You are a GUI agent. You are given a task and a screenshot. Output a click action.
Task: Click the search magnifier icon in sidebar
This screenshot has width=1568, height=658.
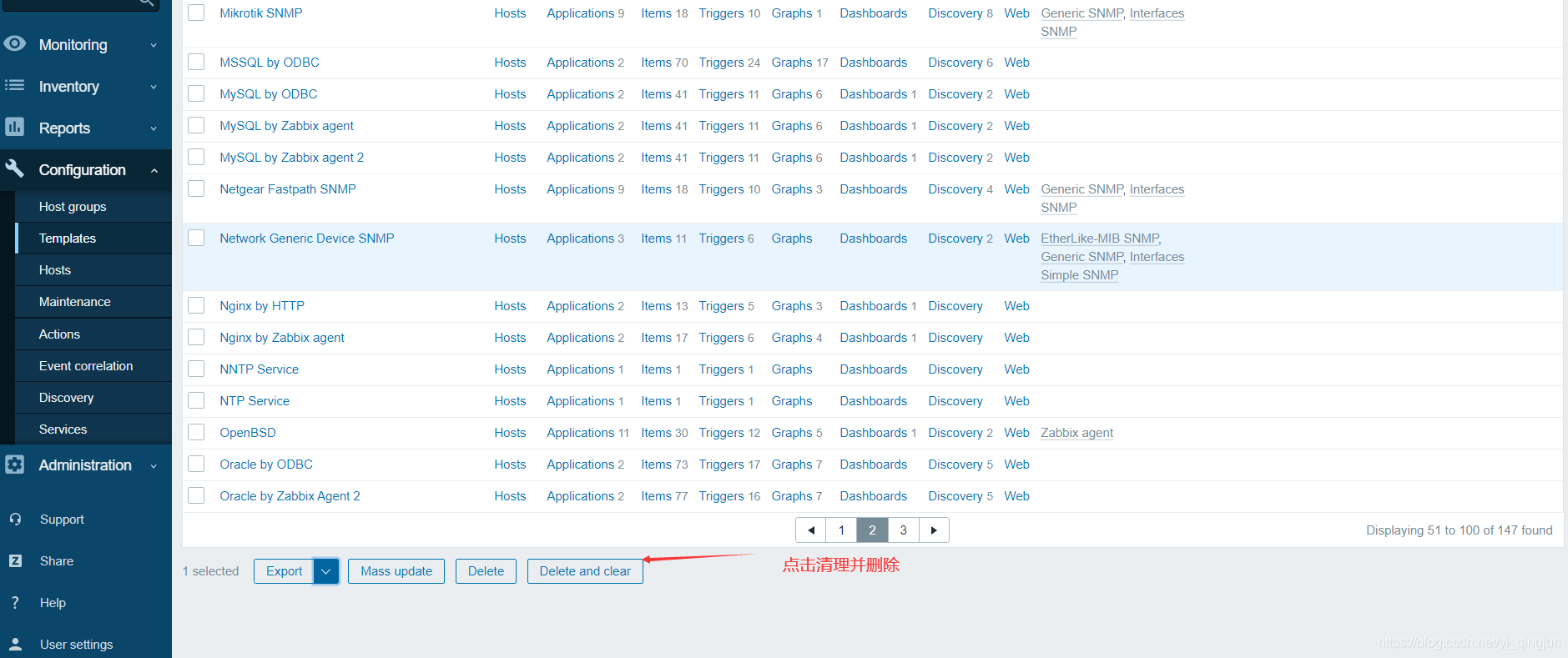(146, 3)
